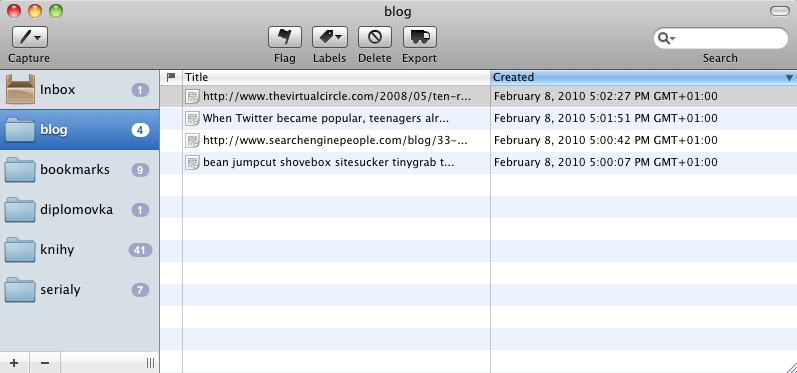
Task: Click the serialy folder icon
Action: coord(20,290)
